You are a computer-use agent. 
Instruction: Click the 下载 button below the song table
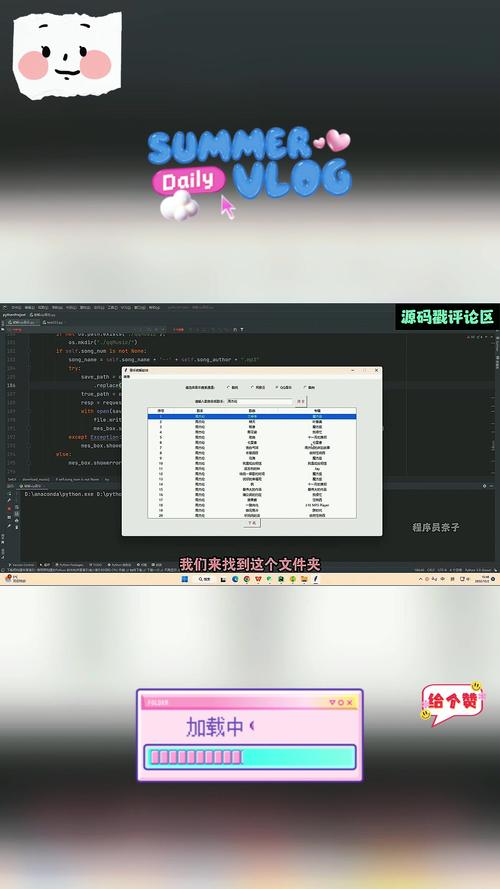click(x=252, y=523)
